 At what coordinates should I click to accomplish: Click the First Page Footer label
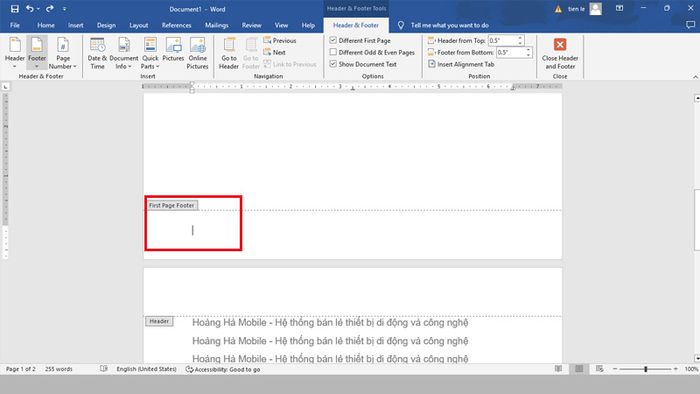coord(171,205)
